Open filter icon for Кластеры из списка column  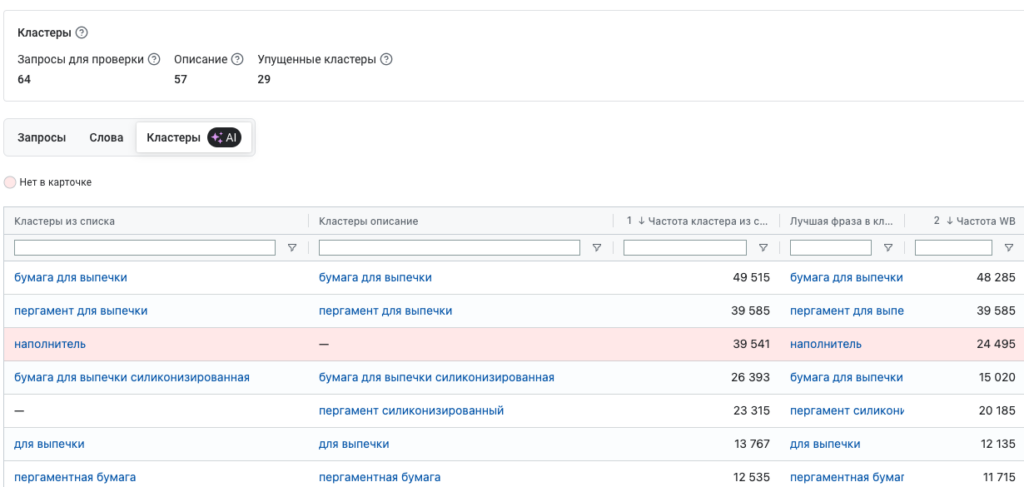coord(292,248)
